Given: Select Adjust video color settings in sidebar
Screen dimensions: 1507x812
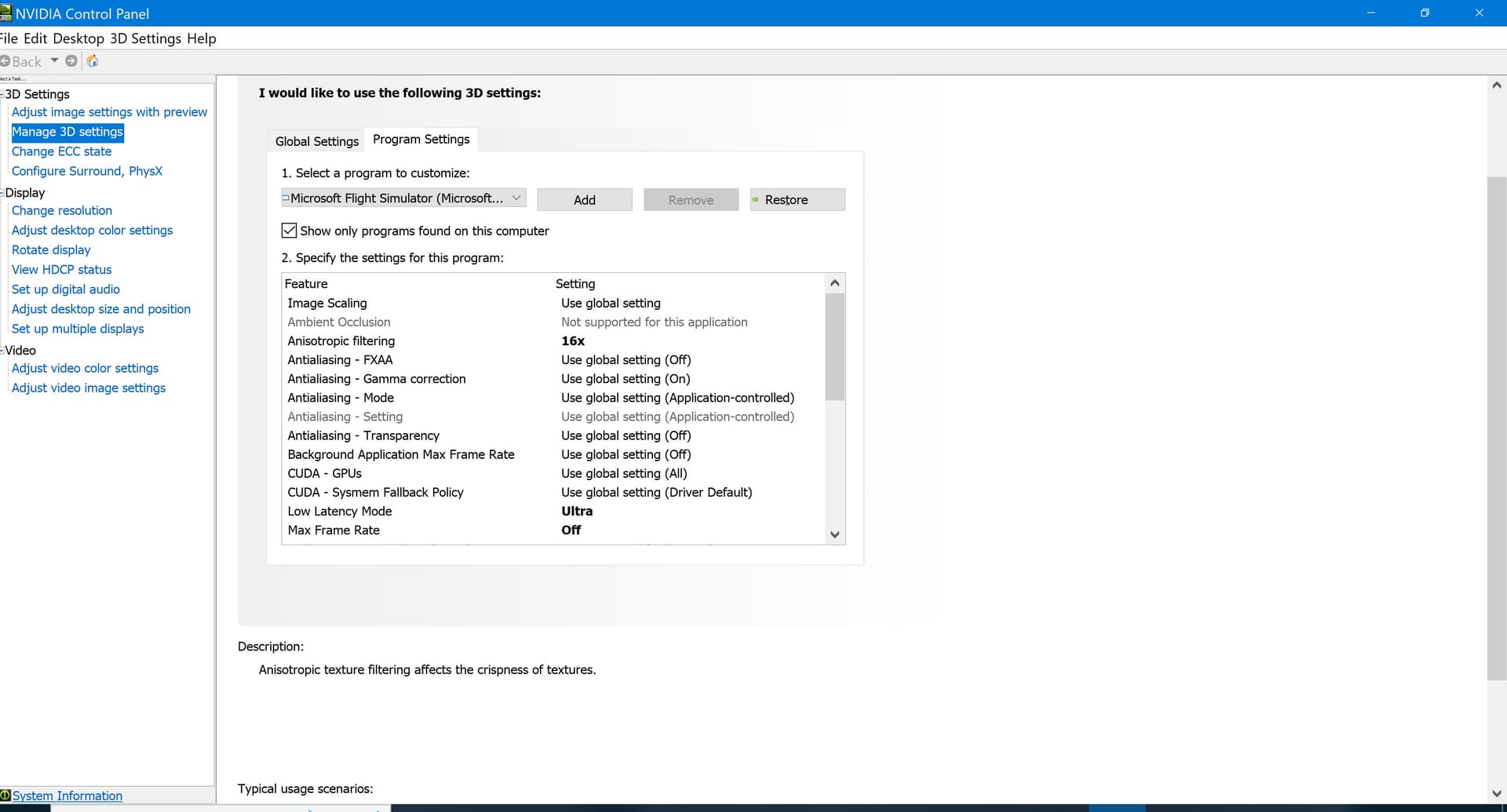Looking at the screenshot, I should point(85,368).
